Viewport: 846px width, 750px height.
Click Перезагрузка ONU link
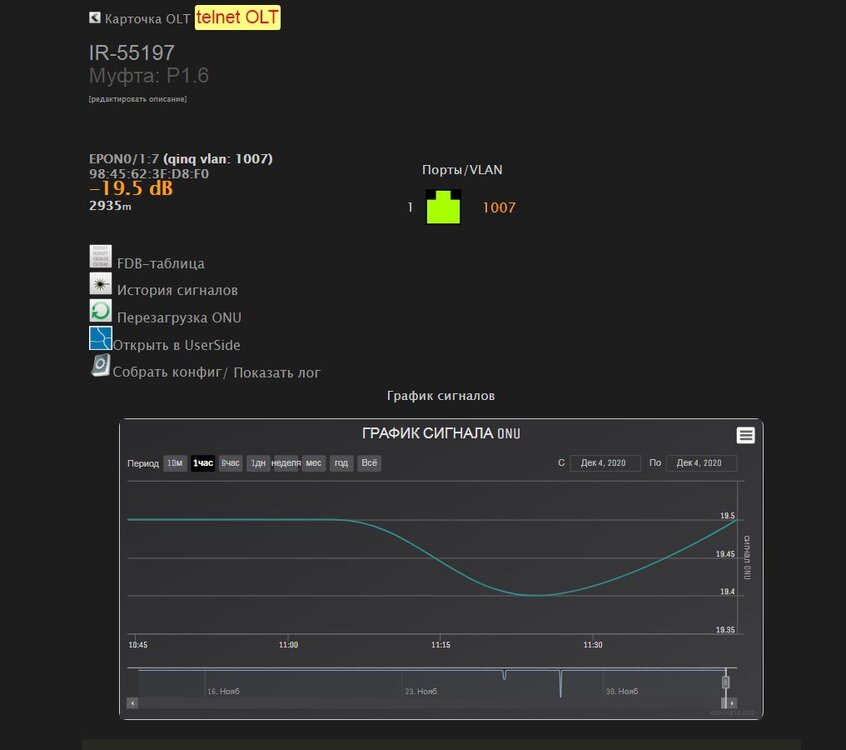(179, 318)
